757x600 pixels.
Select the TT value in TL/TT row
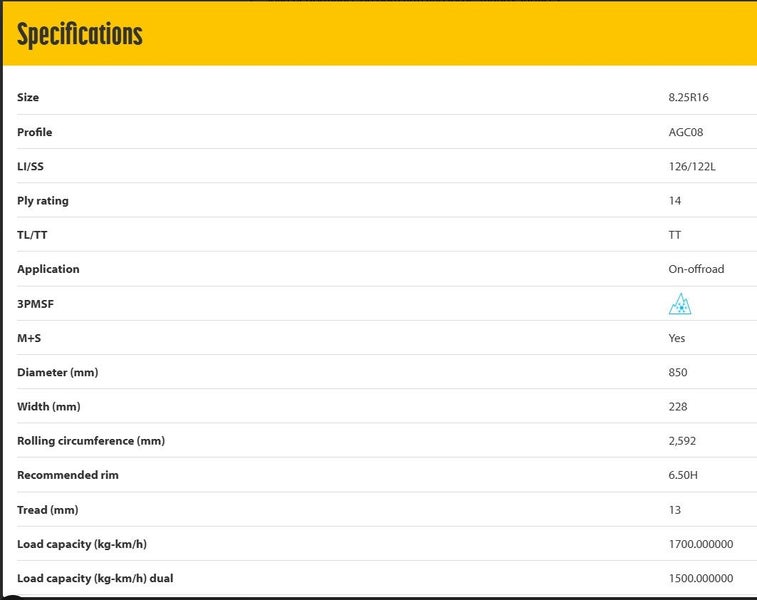pyautogui.click(x=675, y=235)
